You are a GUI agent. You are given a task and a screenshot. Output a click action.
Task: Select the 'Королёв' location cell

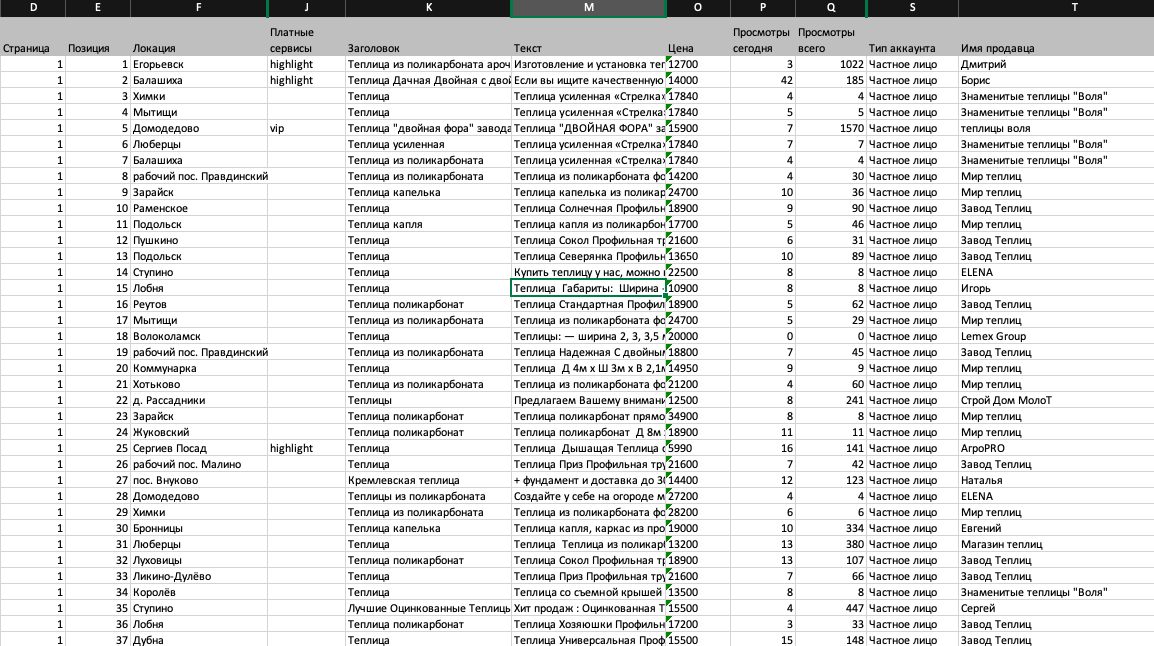click(199, 592)
